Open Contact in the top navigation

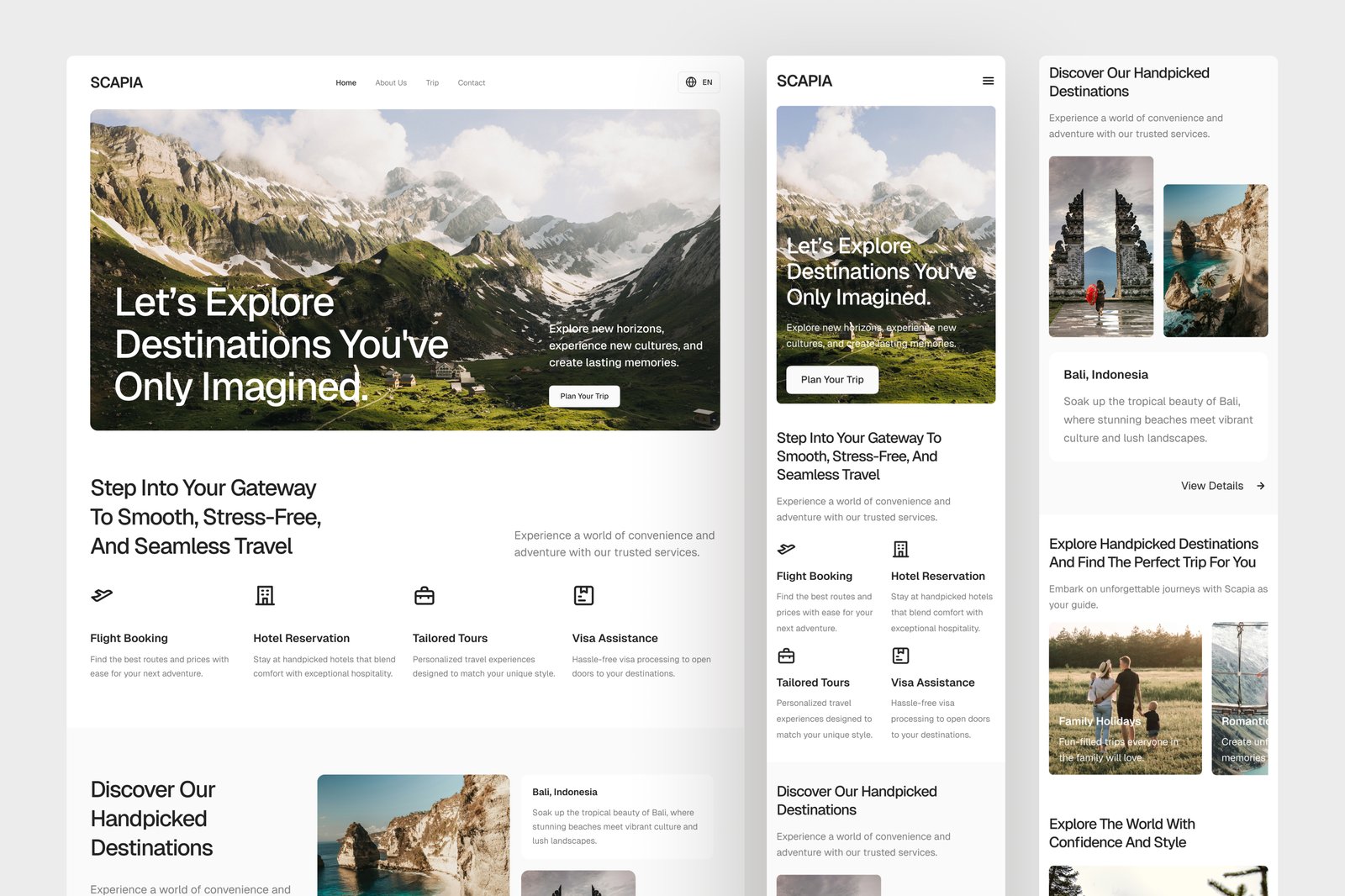pos(471,83)
